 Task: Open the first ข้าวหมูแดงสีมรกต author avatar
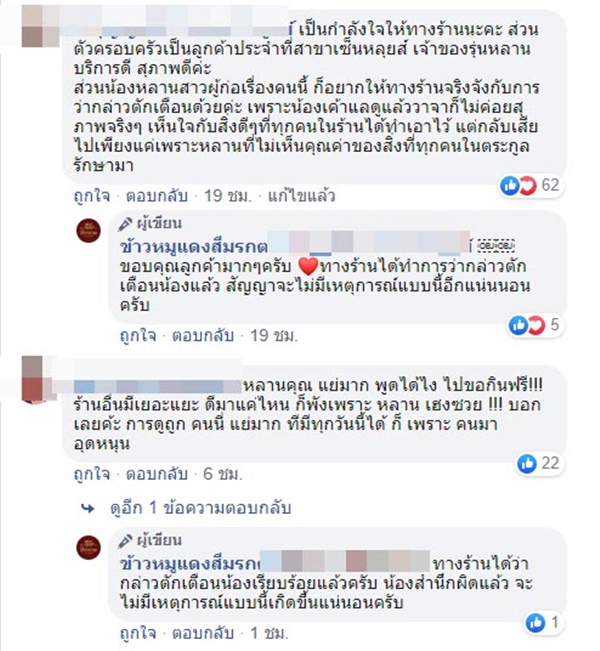(88, 230)
